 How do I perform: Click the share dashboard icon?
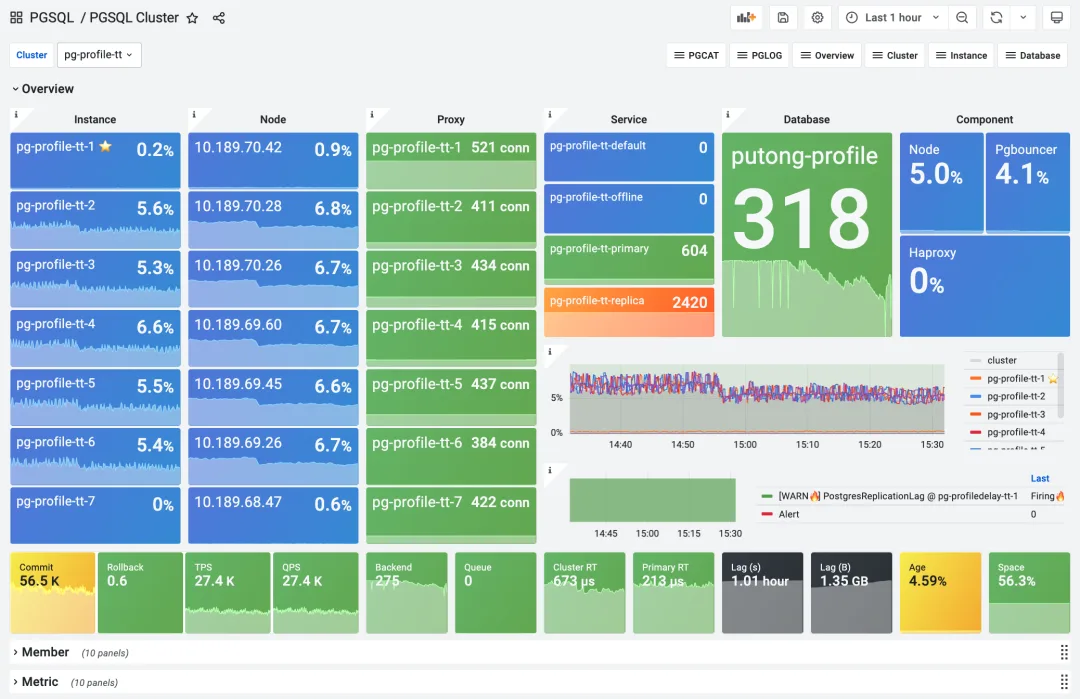[218, 18]
